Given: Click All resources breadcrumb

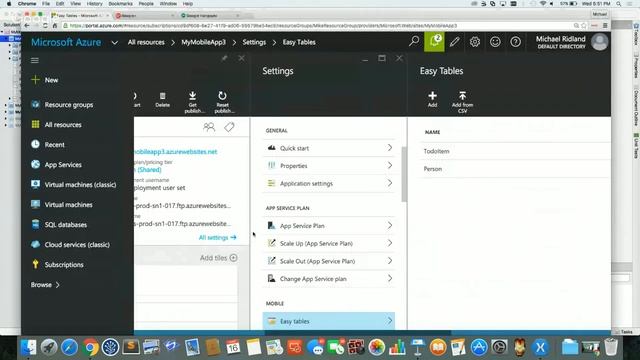Looking at the screenshot, I should 146,42.
